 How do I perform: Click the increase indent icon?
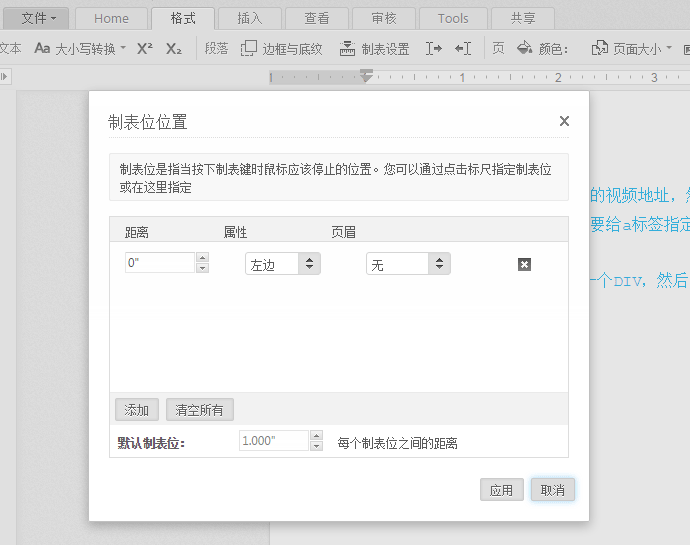(433, 48)
